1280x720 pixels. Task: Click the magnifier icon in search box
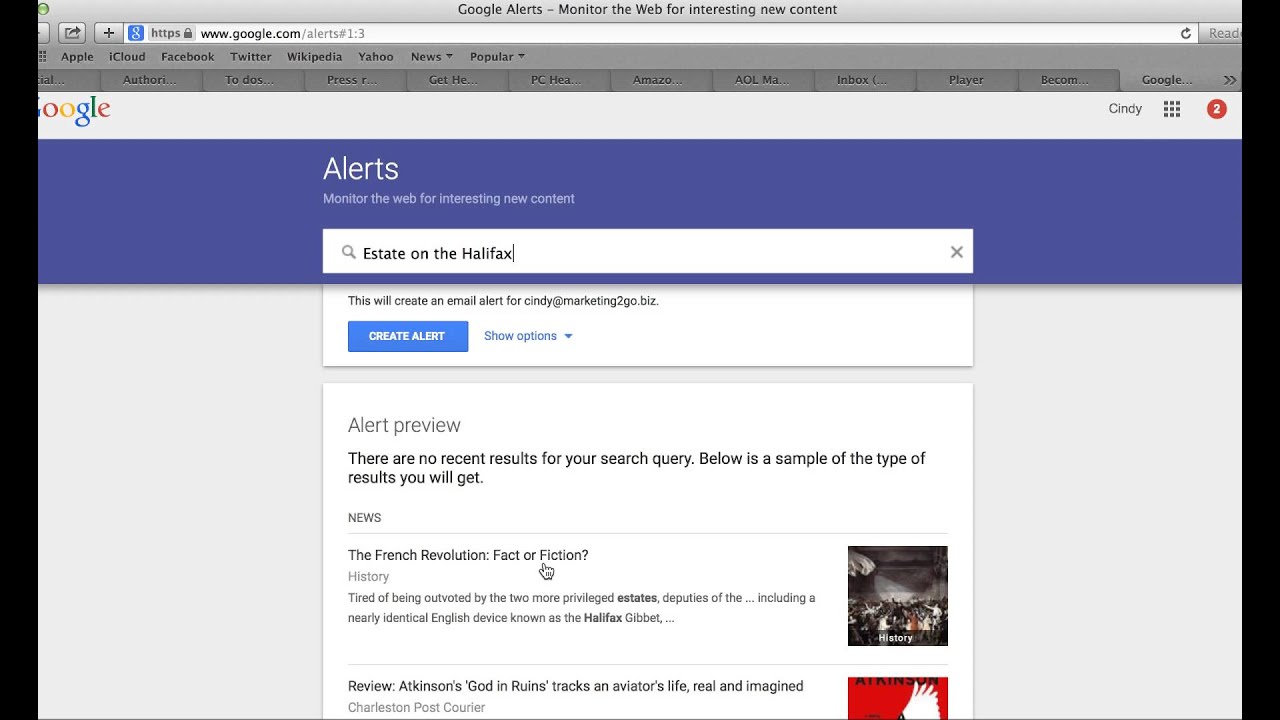point(348,252)
